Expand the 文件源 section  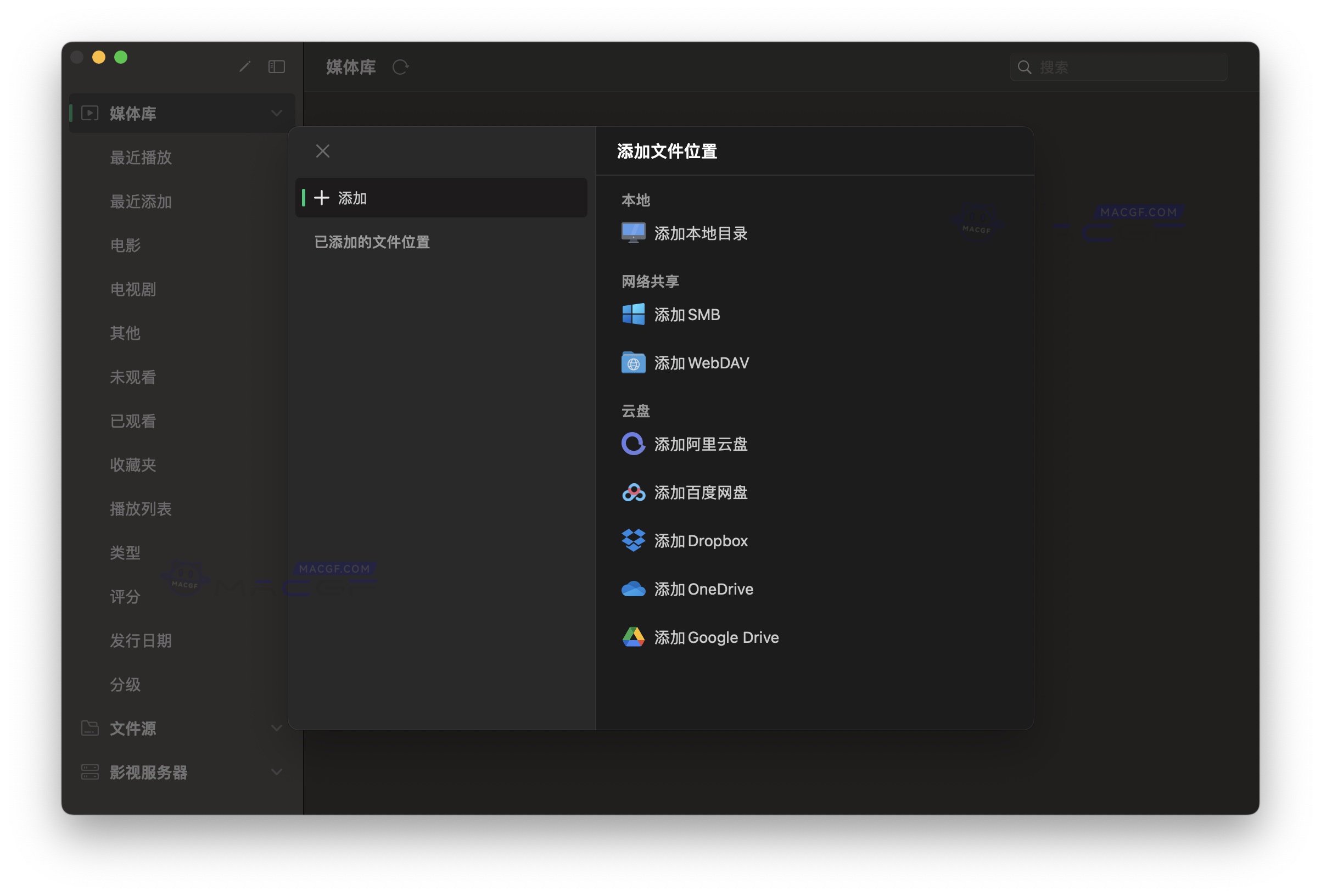tap(277, 729)
